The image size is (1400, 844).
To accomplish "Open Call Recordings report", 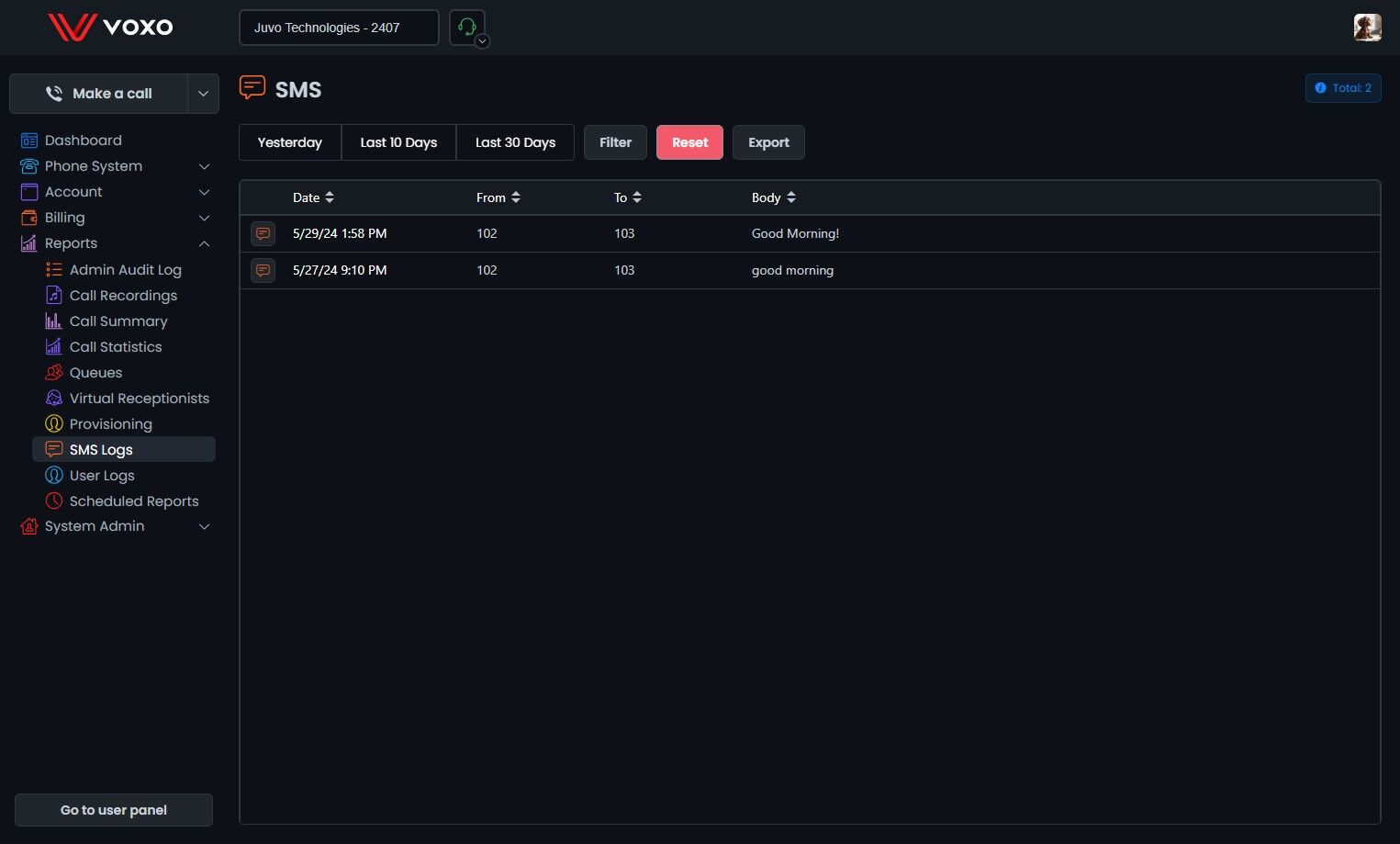I will [x=123, y=296].
